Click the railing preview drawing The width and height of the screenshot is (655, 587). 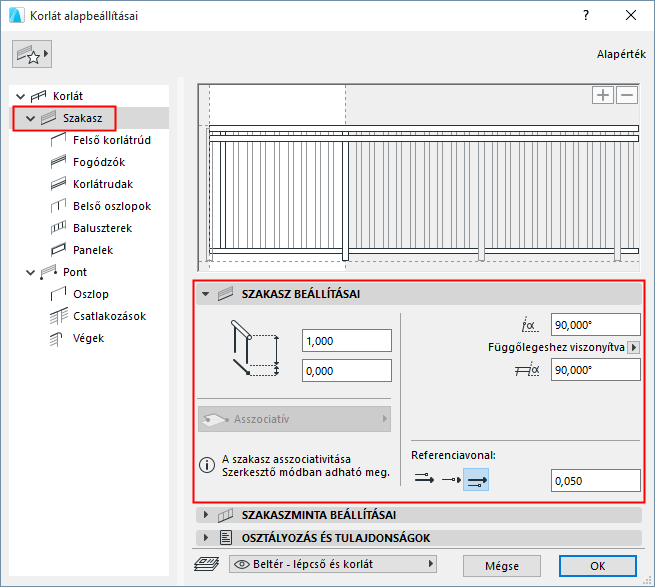(x=419, y=178)
